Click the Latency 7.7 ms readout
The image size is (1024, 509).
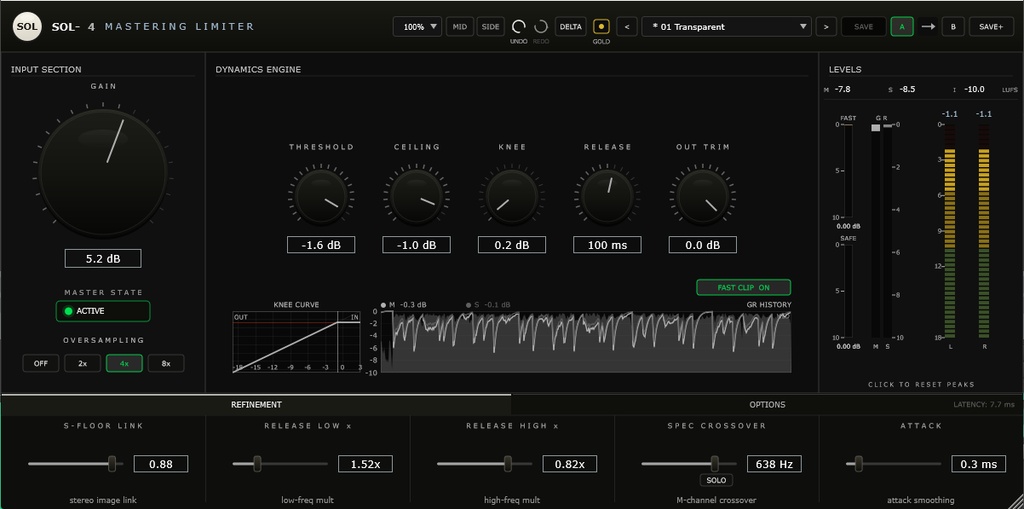click(984, 404)
